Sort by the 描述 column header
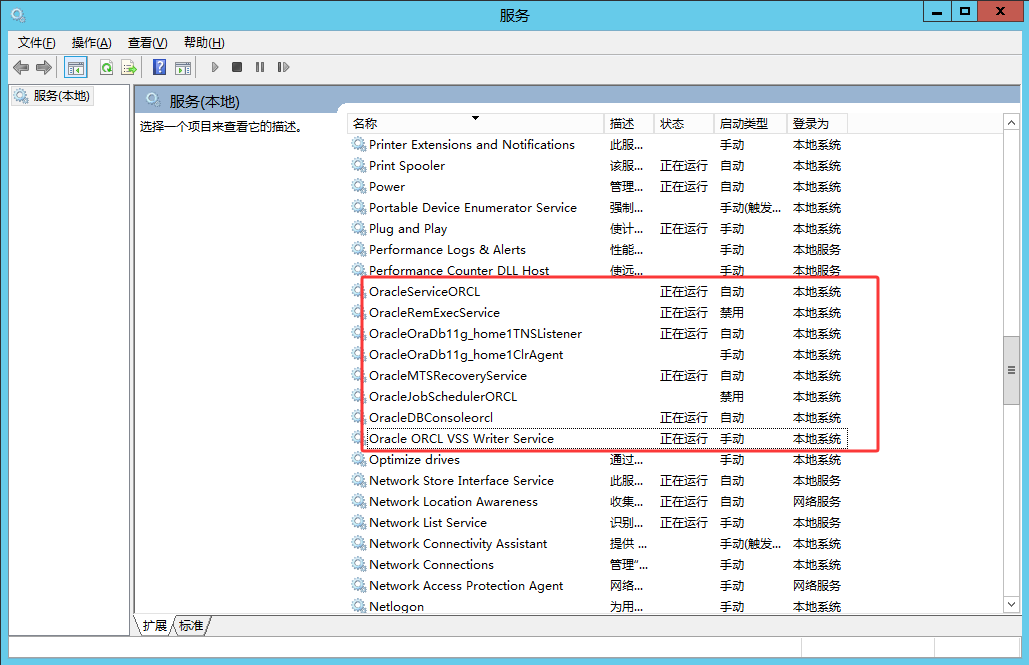The height and width of the screenshot is (665, 1029). 629,123
